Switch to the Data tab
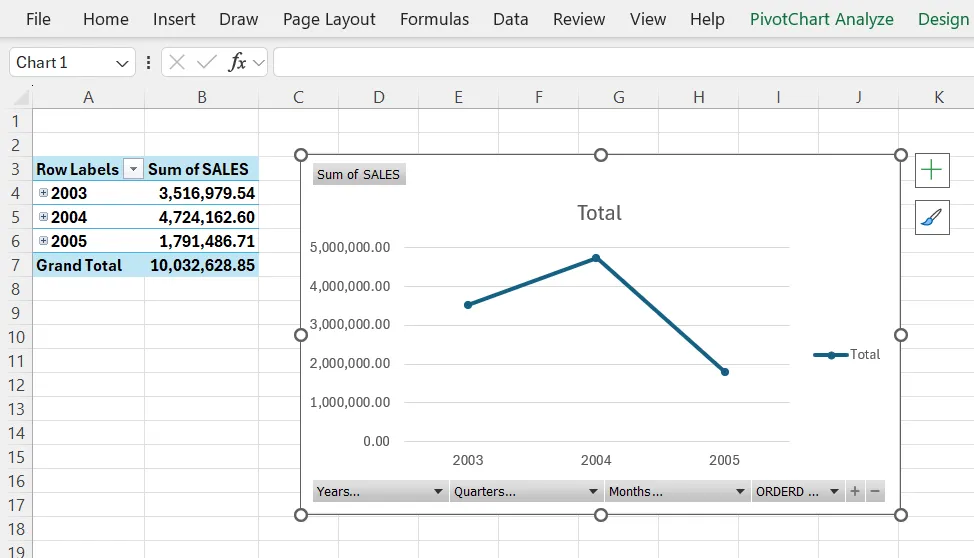The image size is (974, 558). pos(511,19)
